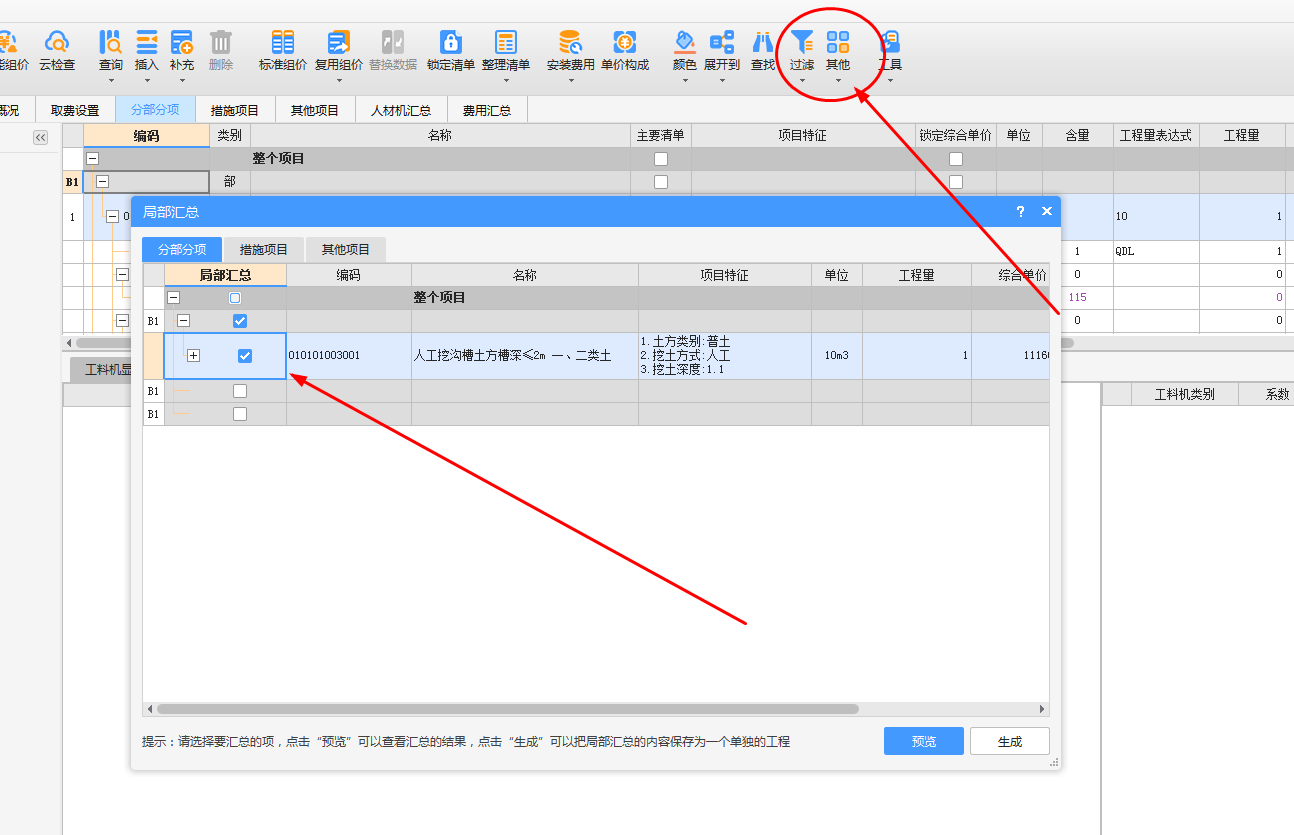Check the second B1 row checkbox in dialog
Screen dimensions: 1294x835
point(240,391)
